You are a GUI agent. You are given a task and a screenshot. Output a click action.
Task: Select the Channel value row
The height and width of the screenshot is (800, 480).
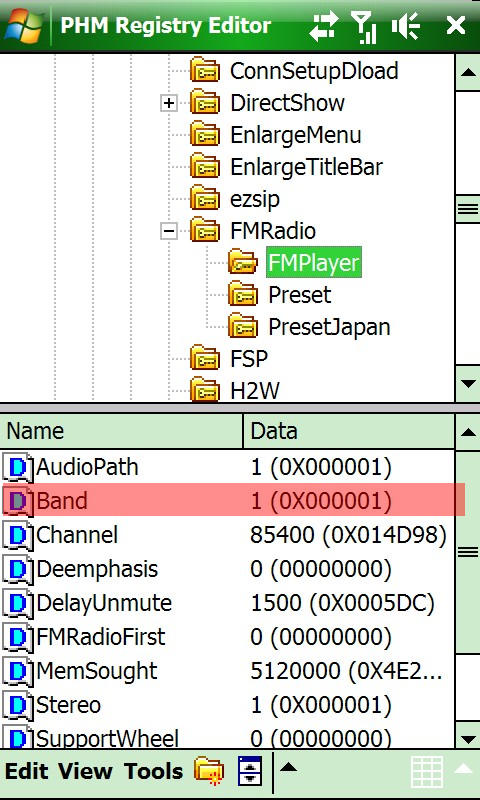(x=227, y=535)
